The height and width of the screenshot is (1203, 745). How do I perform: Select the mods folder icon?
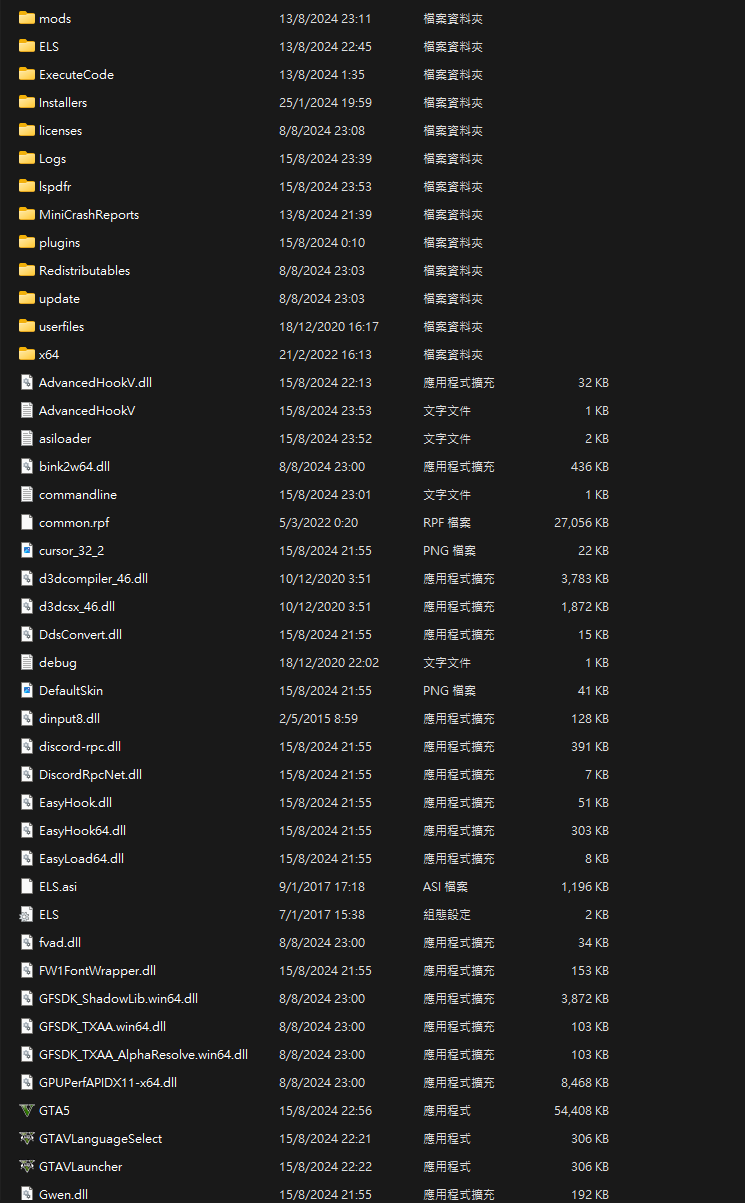(27, 18)
